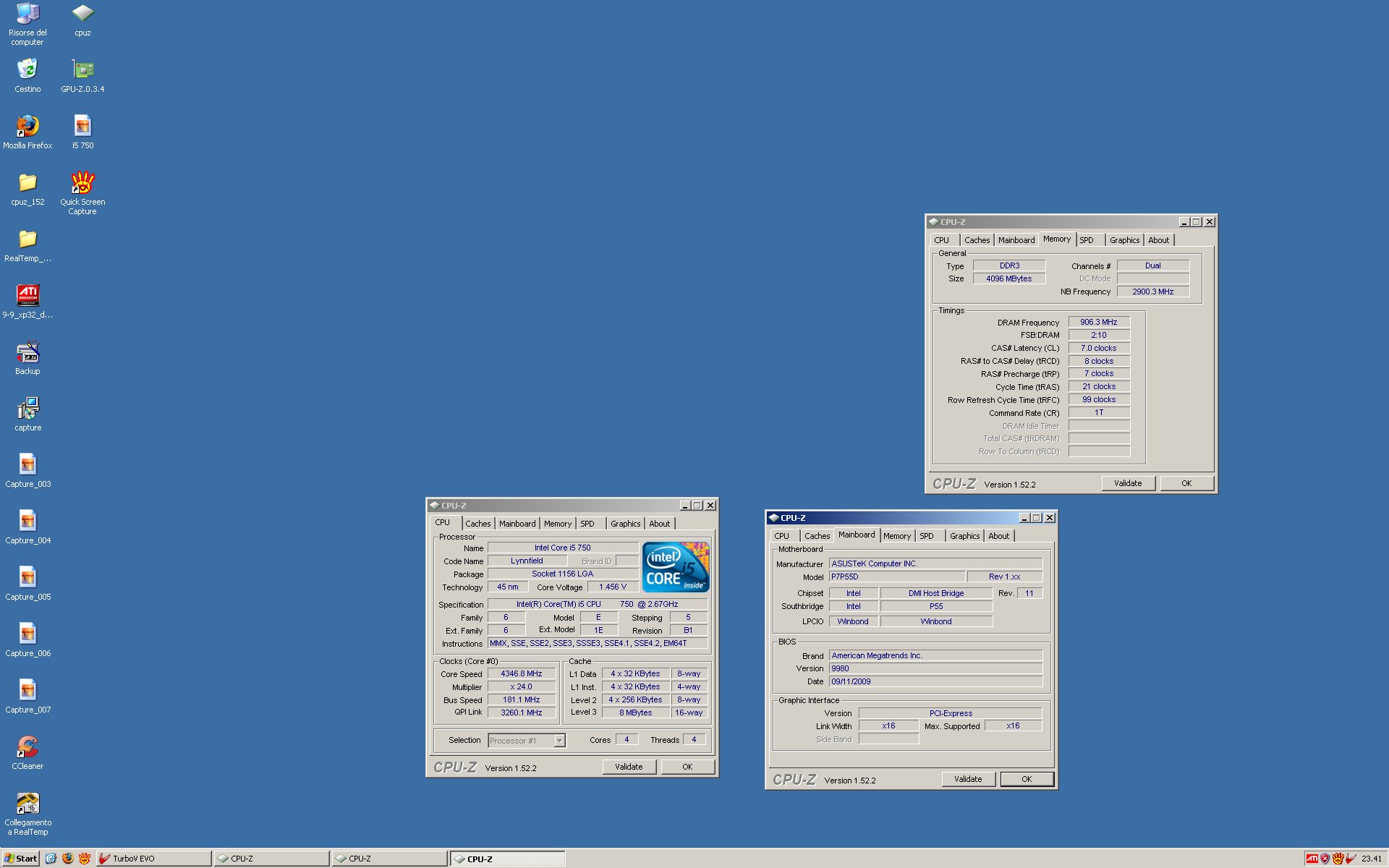
Task: Open Graphics tab in Mainboard window
Action: click(964, 536)
